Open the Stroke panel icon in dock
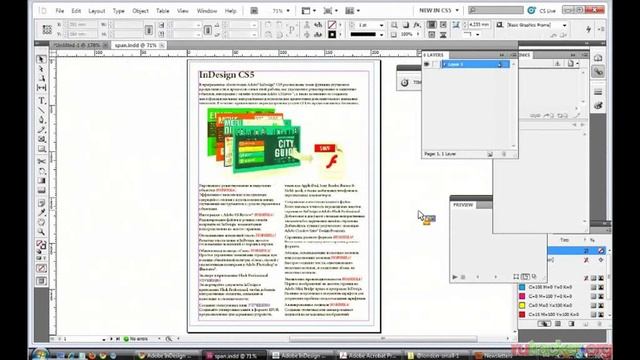 click(x=598, y=92)
